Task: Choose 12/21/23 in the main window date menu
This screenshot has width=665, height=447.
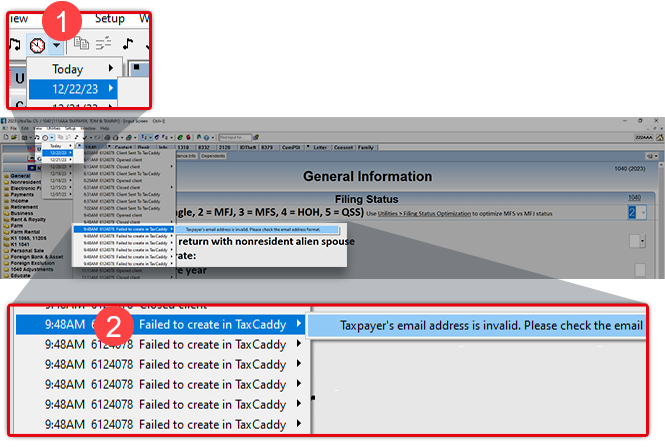Action: tap(58, 160)
